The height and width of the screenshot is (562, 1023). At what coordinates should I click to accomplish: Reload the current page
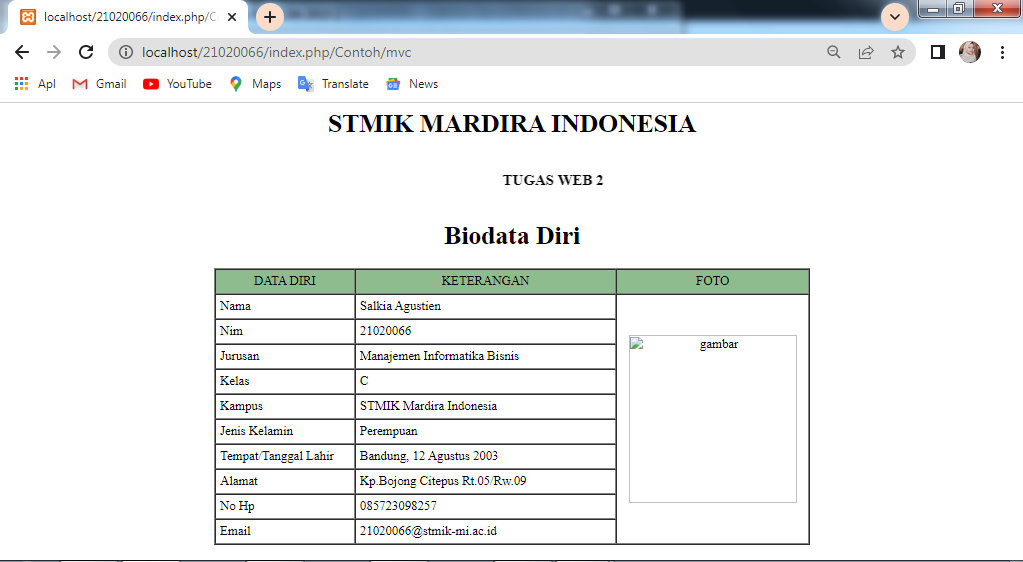coord(86,52)
